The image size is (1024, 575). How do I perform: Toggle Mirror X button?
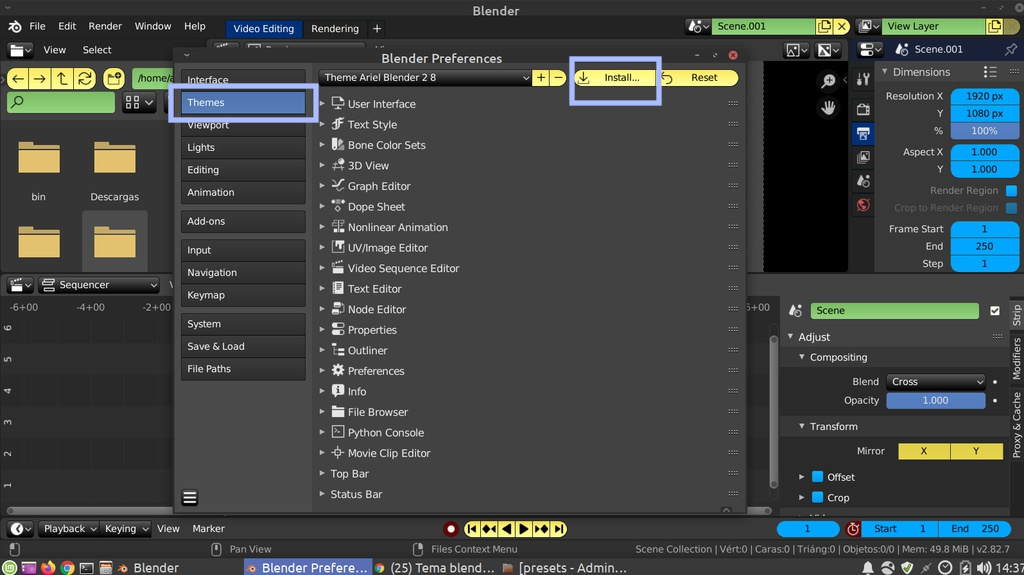(x=924, y=451)
